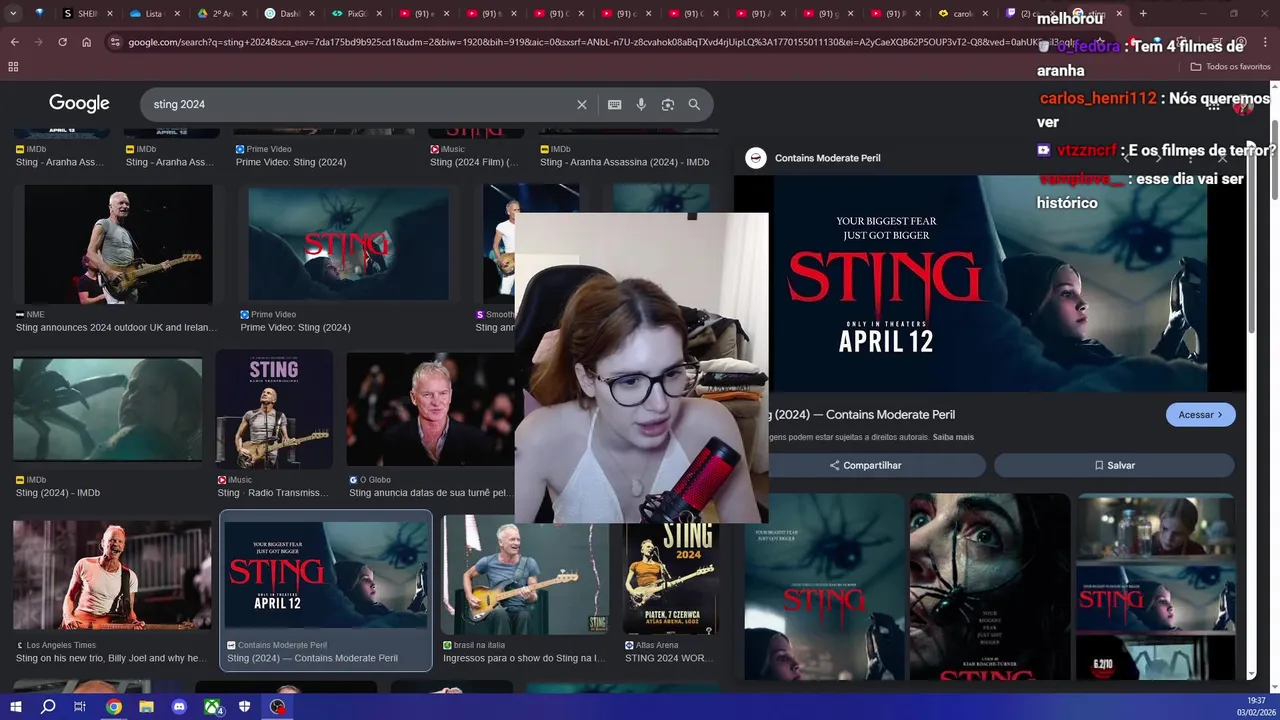The height and width of the screenshot is (720, 1280).
Task: Click the Acessar button
Action: click(x=1200, y=415)
